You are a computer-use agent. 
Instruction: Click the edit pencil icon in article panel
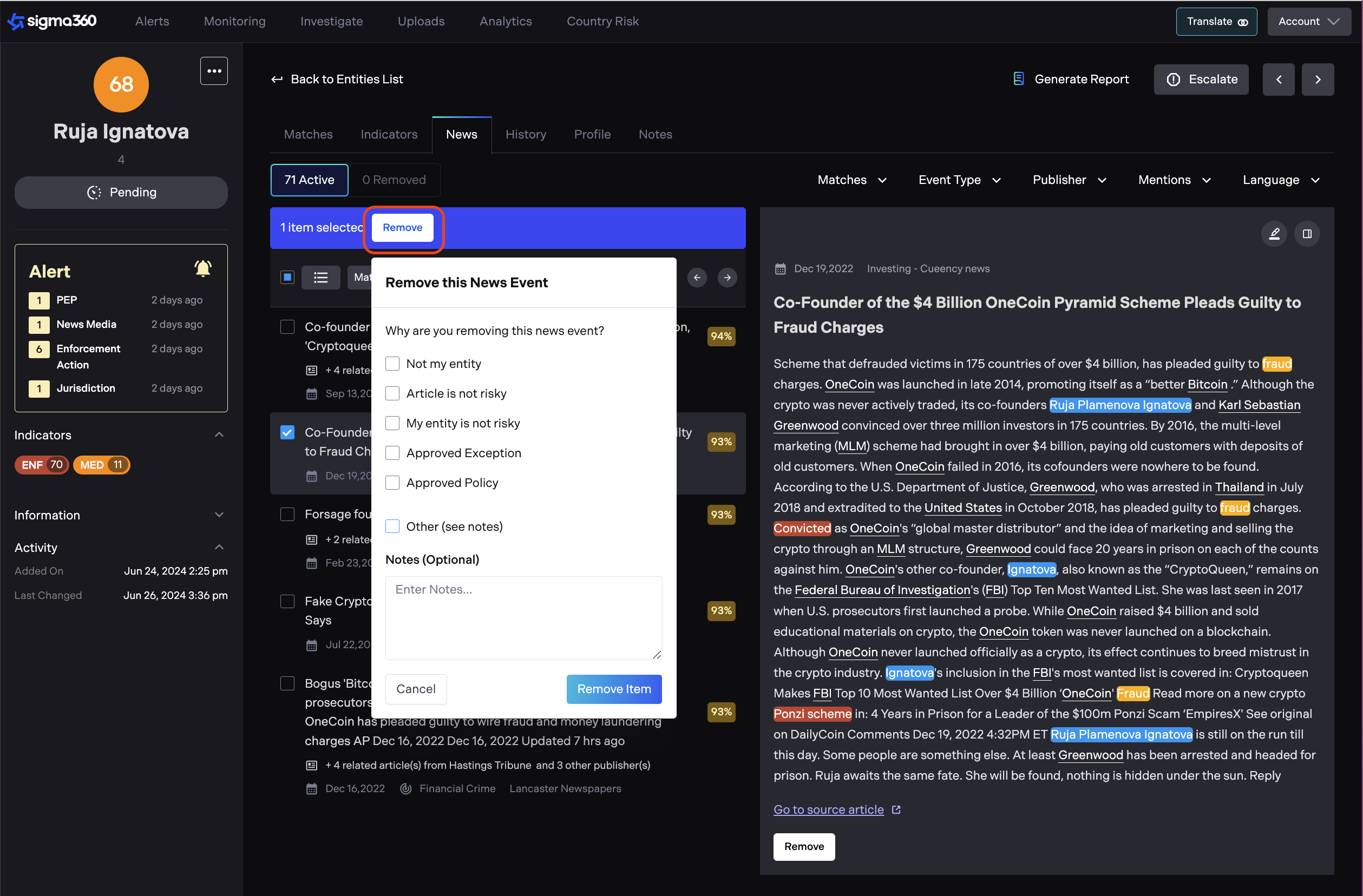pos(1274,234)
